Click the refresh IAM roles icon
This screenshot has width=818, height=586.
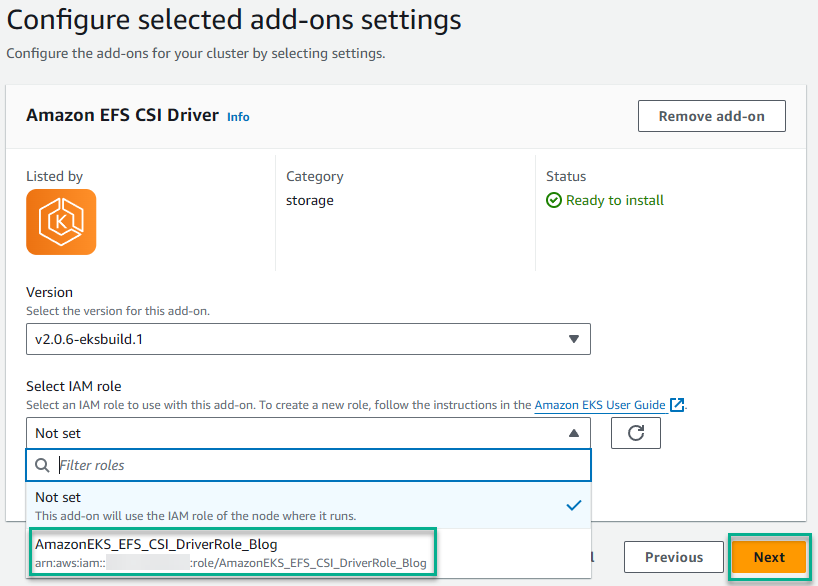click(637, 432)
